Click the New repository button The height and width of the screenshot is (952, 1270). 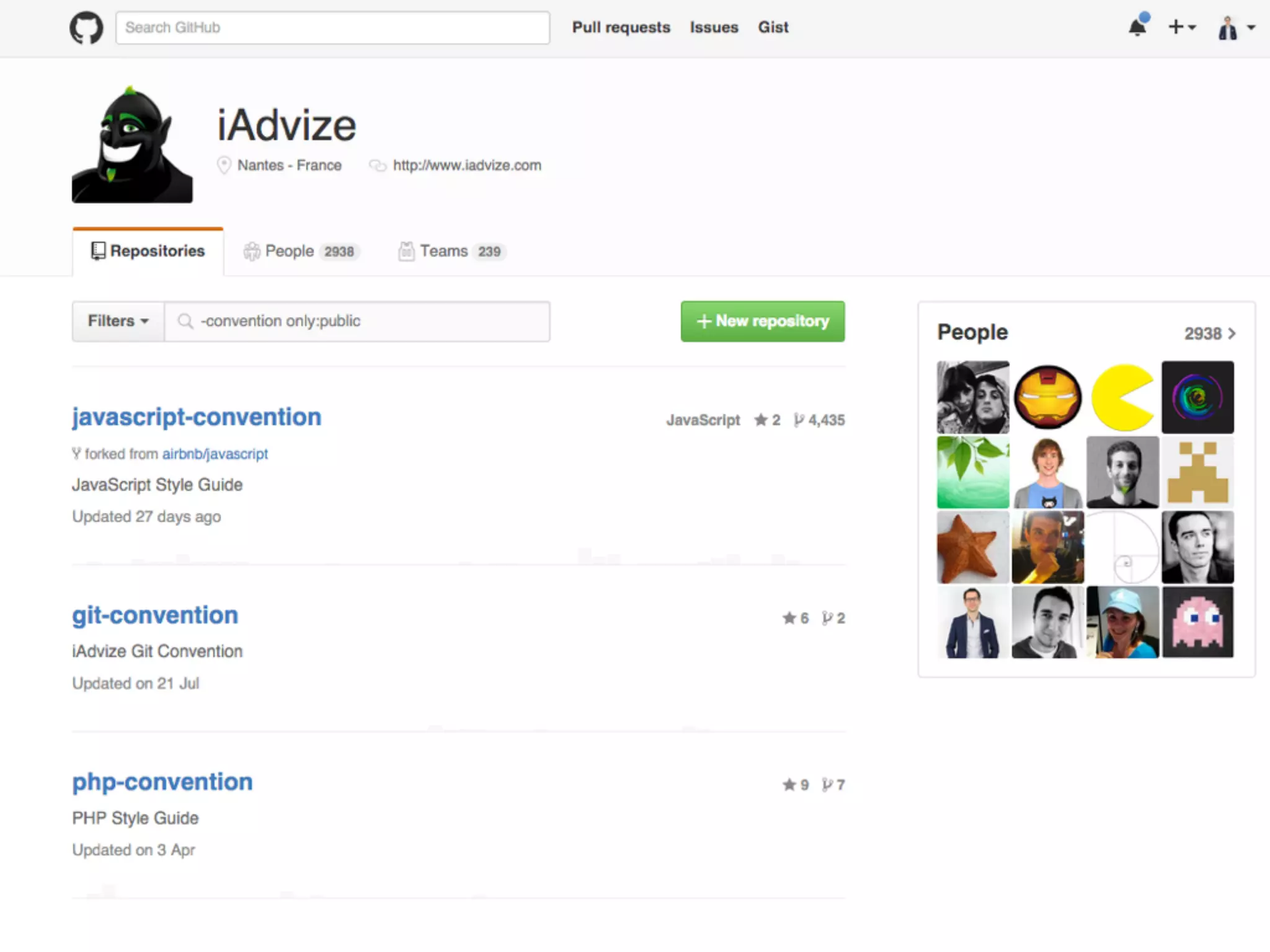click(762, 321)
